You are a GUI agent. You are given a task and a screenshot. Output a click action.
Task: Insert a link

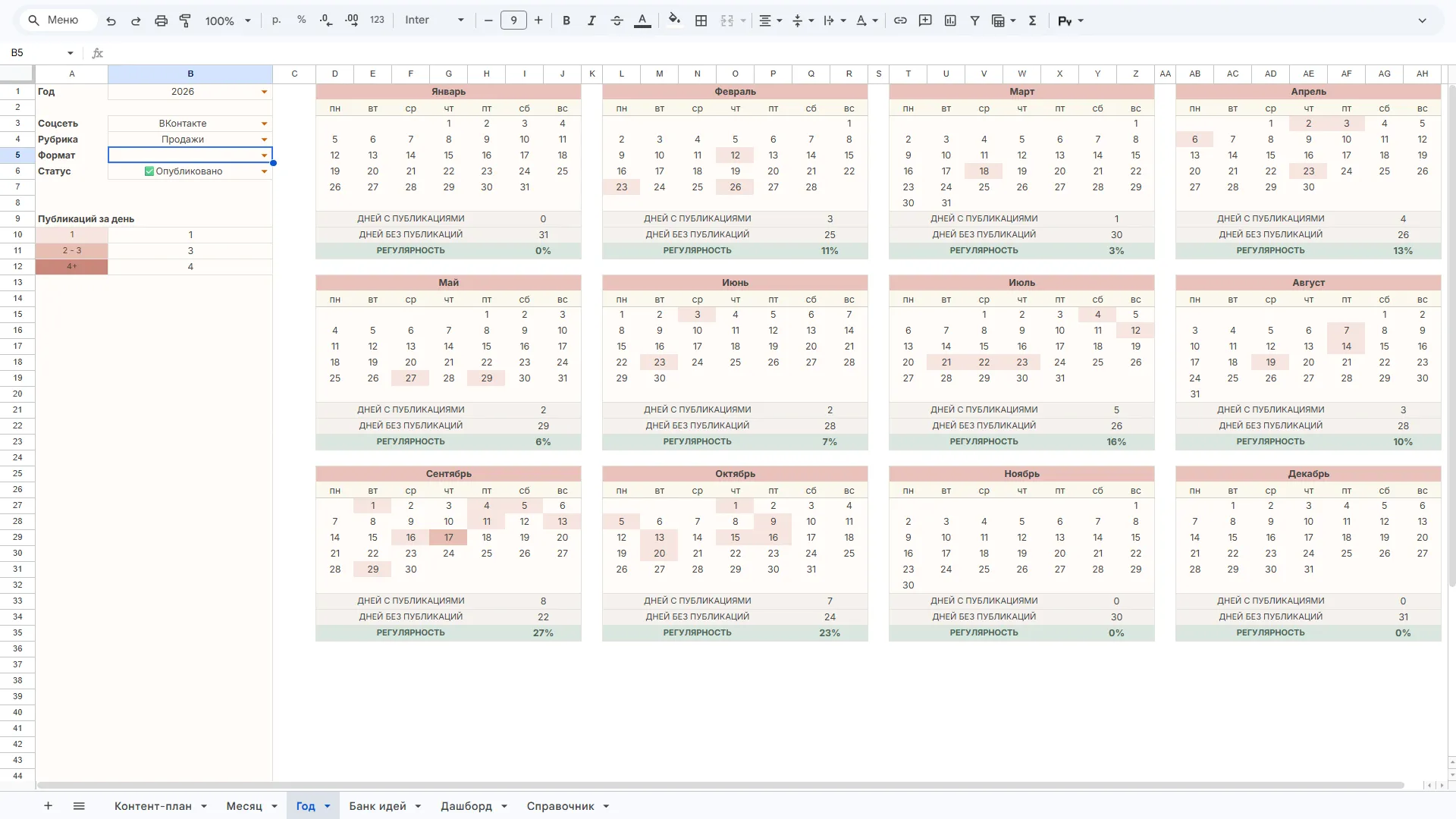pyautogui.click(x=900, y=20)
